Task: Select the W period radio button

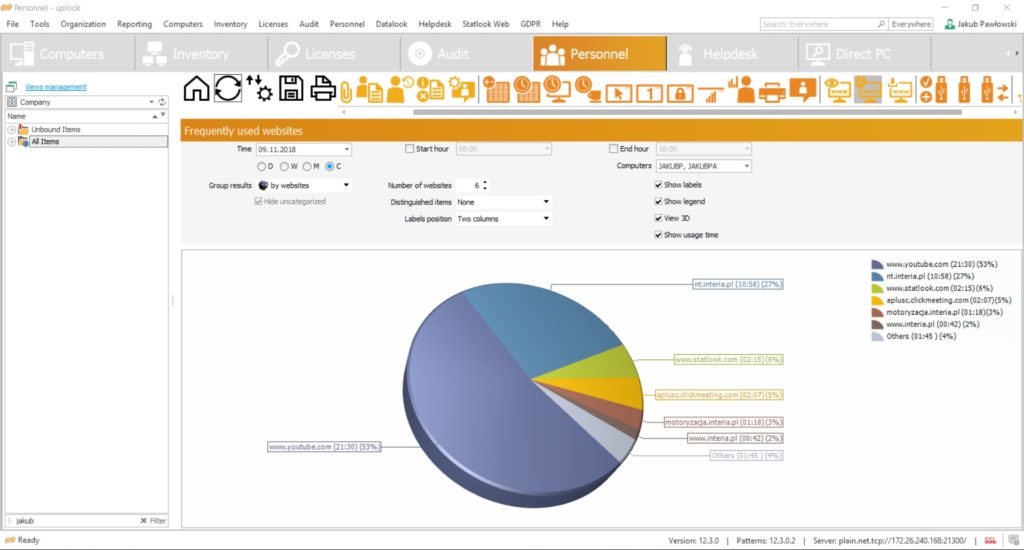Action: point(284,167)
